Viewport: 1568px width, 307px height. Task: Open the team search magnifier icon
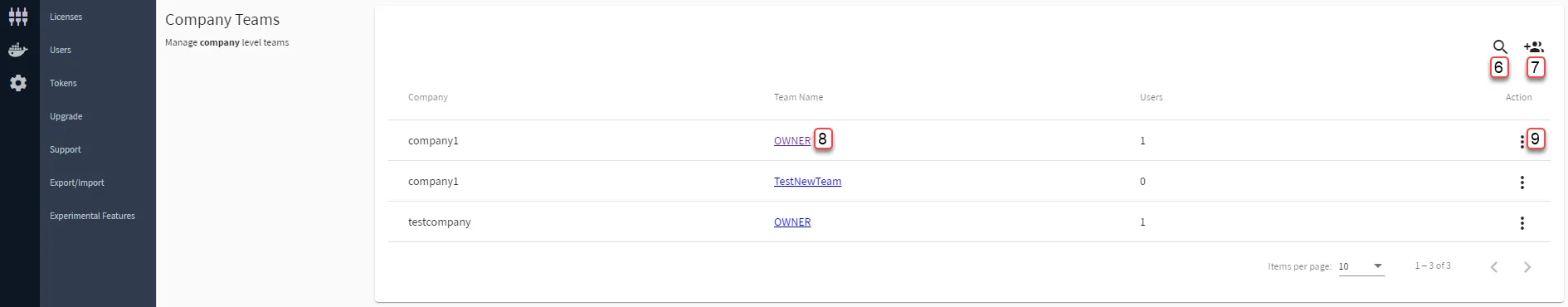click(x=1500, y=47)
